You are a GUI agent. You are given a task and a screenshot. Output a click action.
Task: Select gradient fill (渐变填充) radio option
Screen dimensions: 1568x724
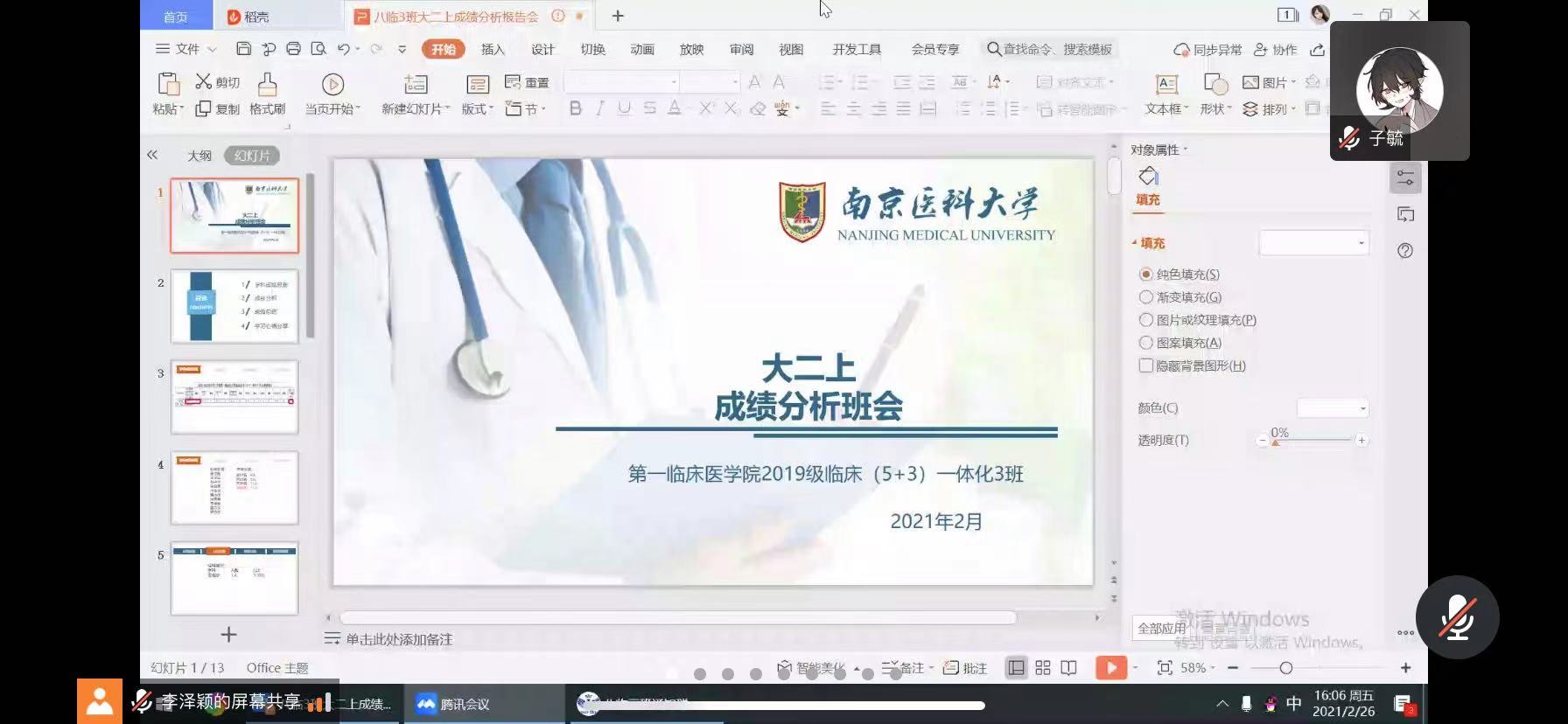click(1146, 297)
